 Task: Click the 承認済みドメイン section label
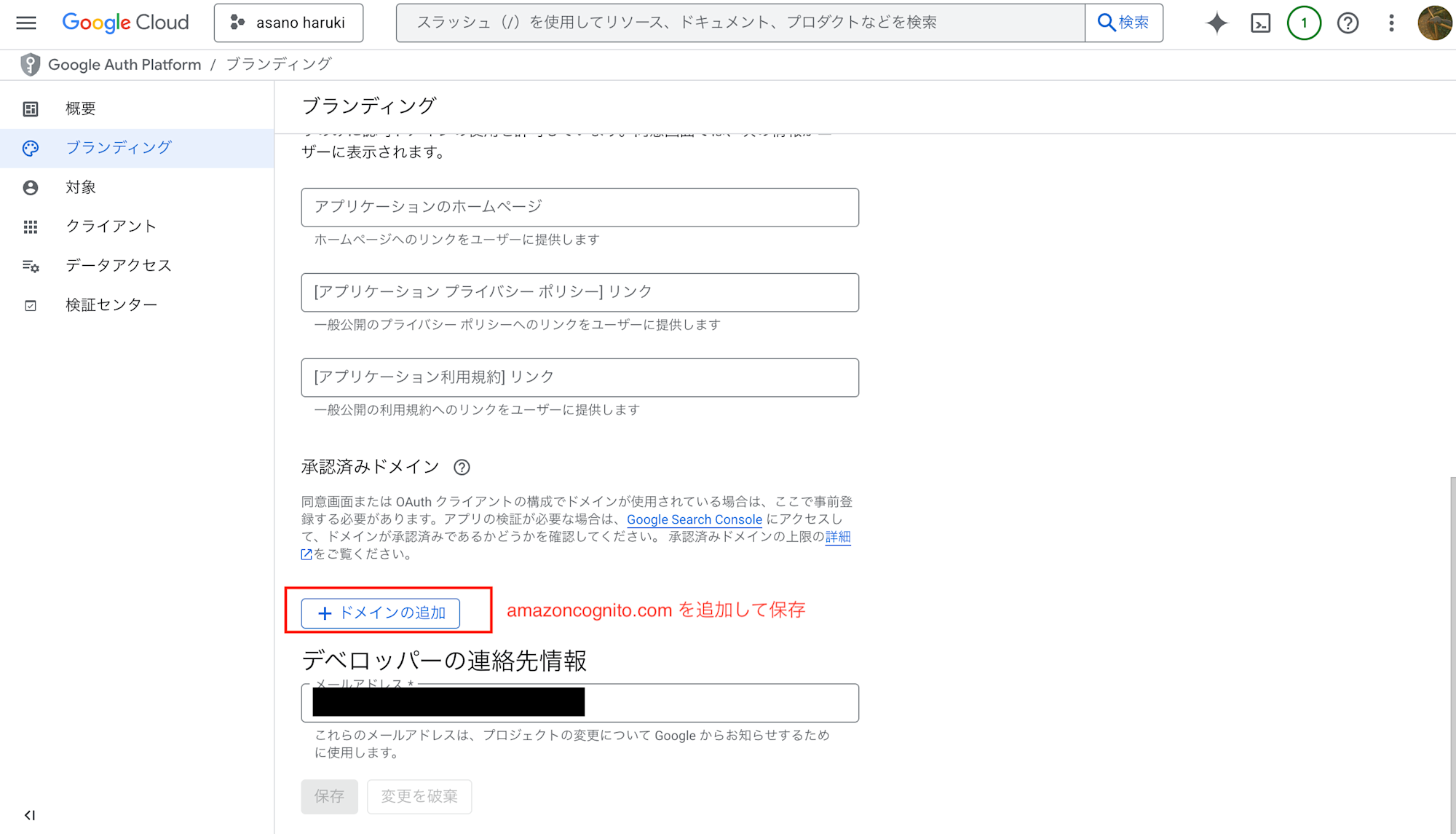371,468
